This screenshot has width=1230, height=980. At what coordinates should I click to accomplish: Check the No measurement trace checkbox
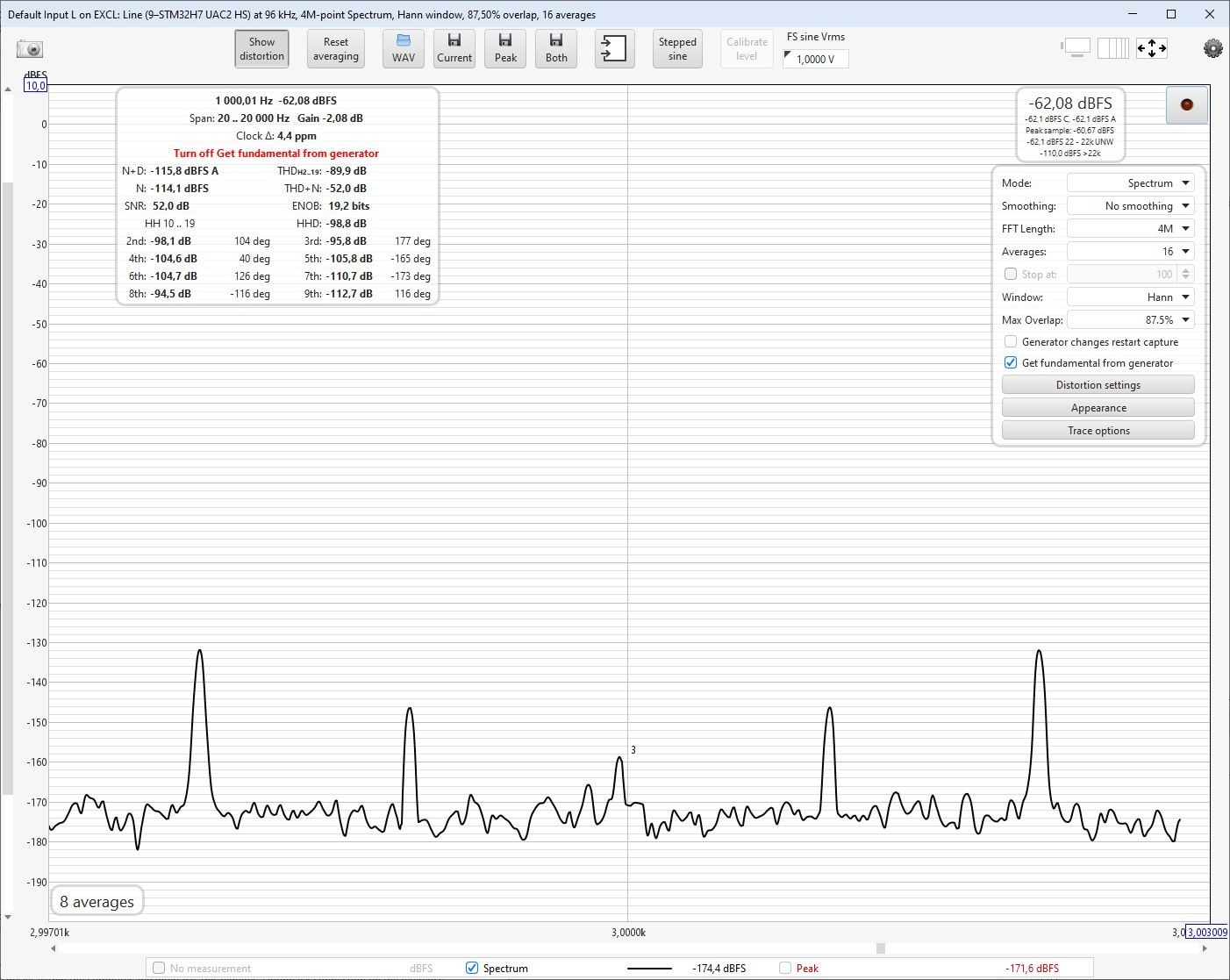point(159,968)
